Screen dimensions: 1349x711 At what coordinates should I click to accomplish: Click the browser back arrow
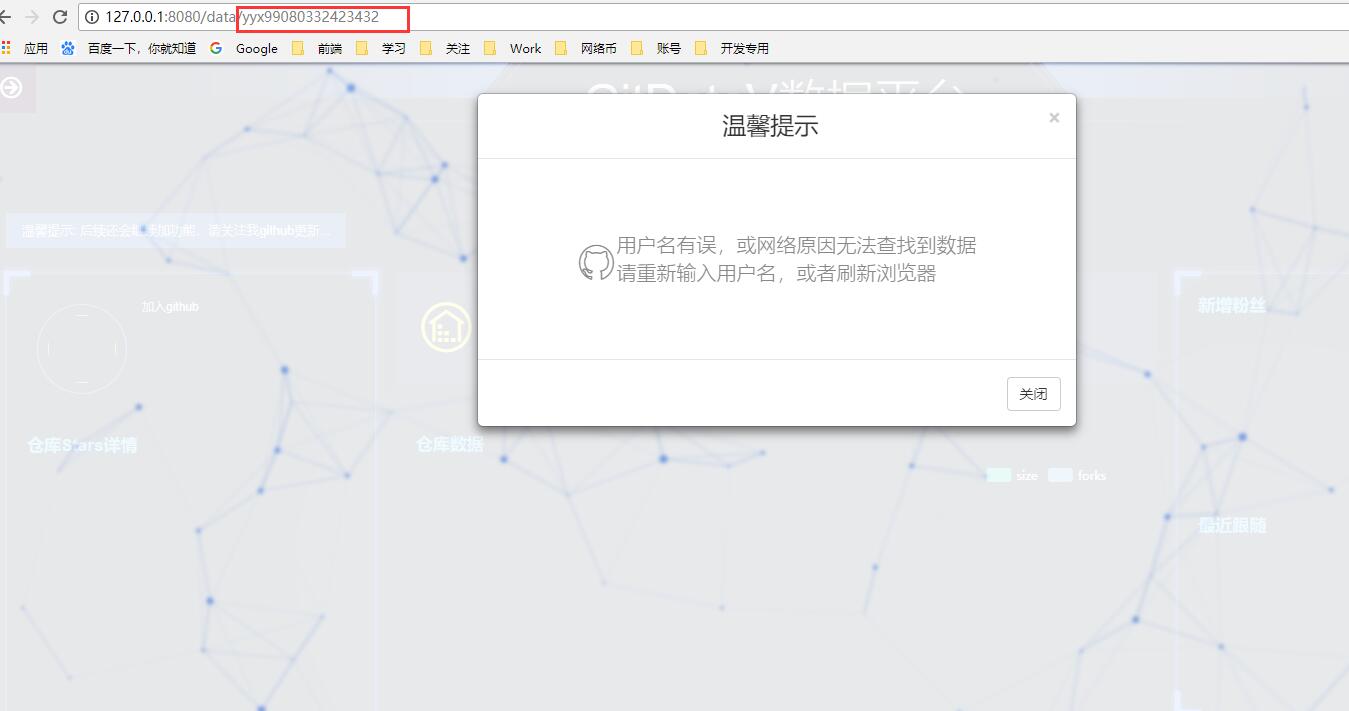point(5,17)
